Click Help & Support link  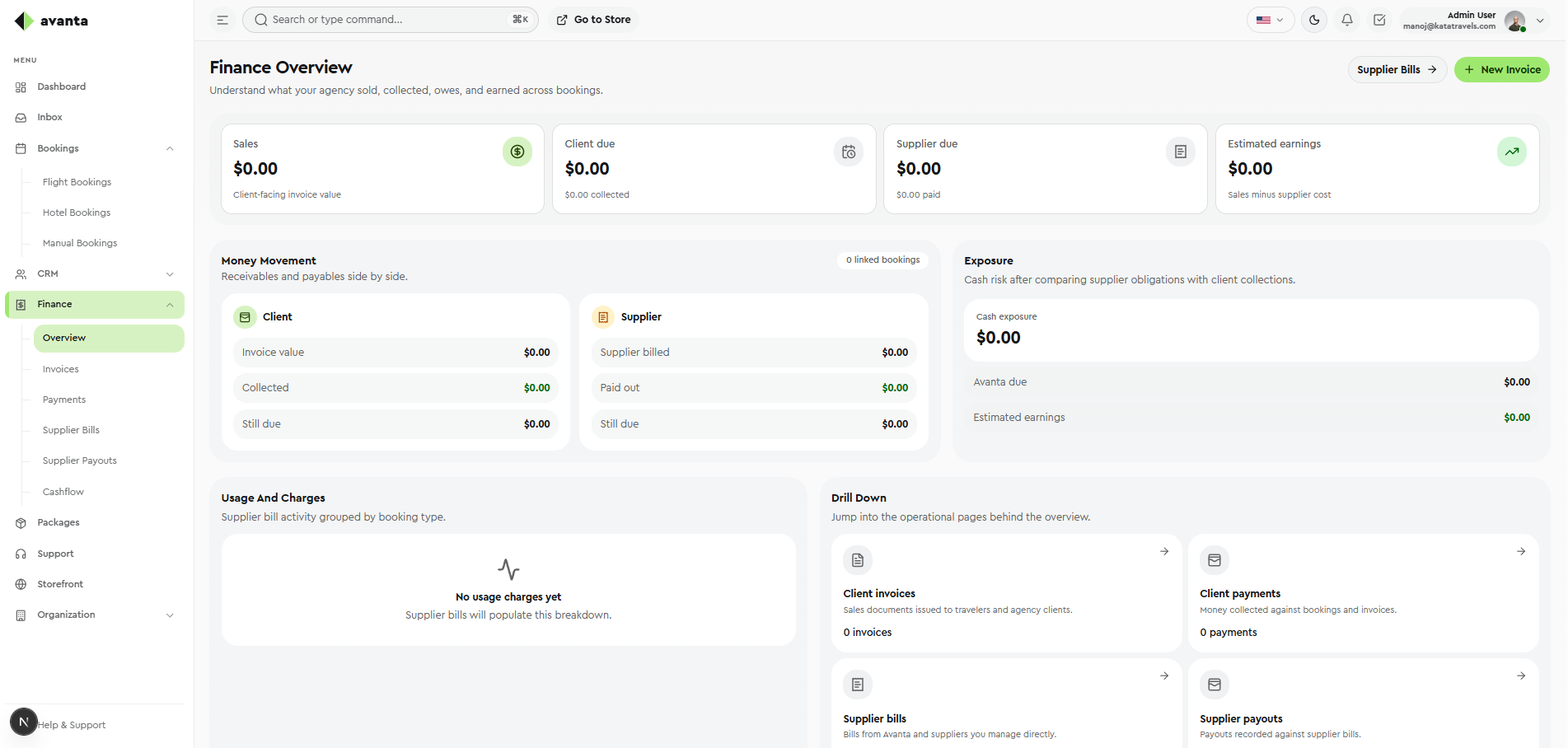72,725
